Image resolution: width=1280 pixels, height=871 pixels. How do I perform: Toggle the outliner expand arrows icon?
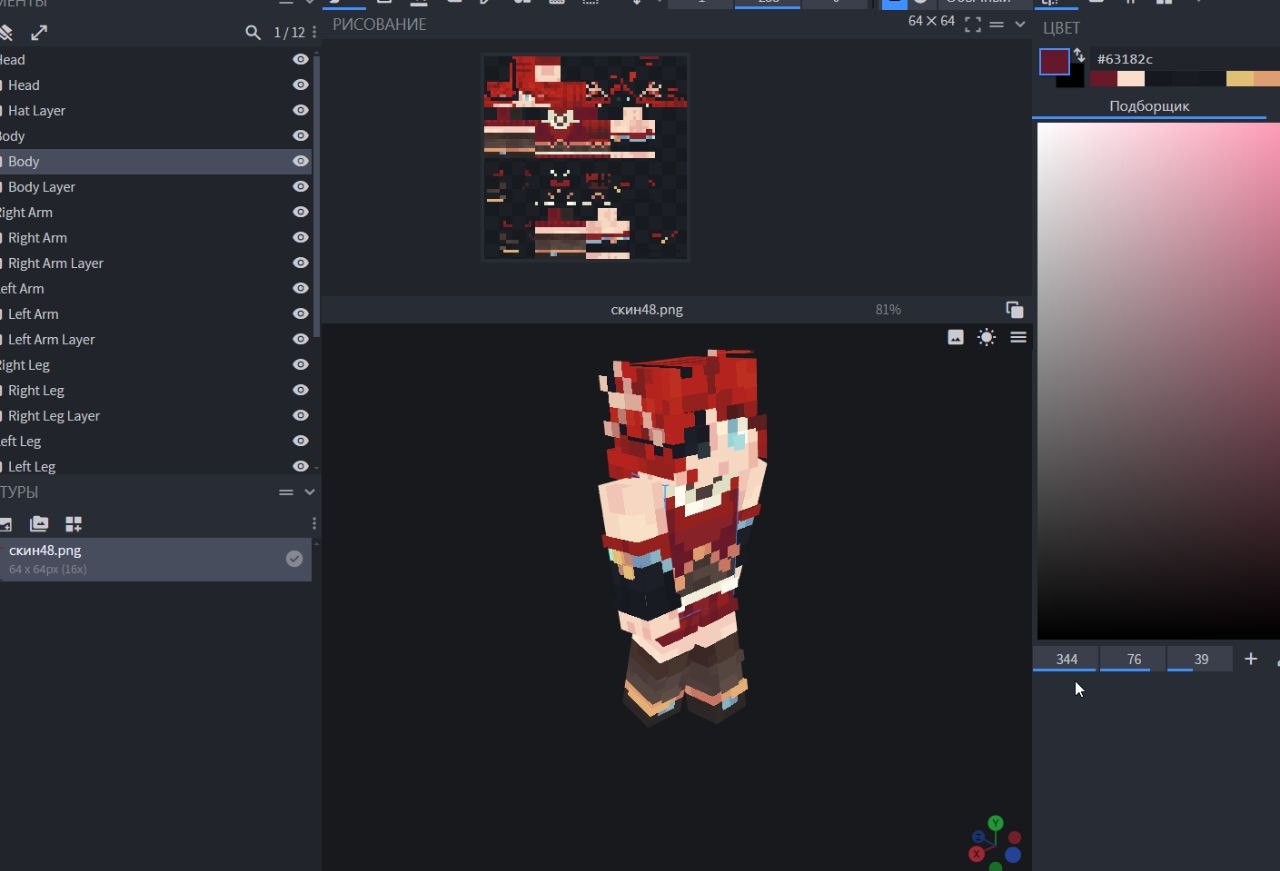[39, 33]
